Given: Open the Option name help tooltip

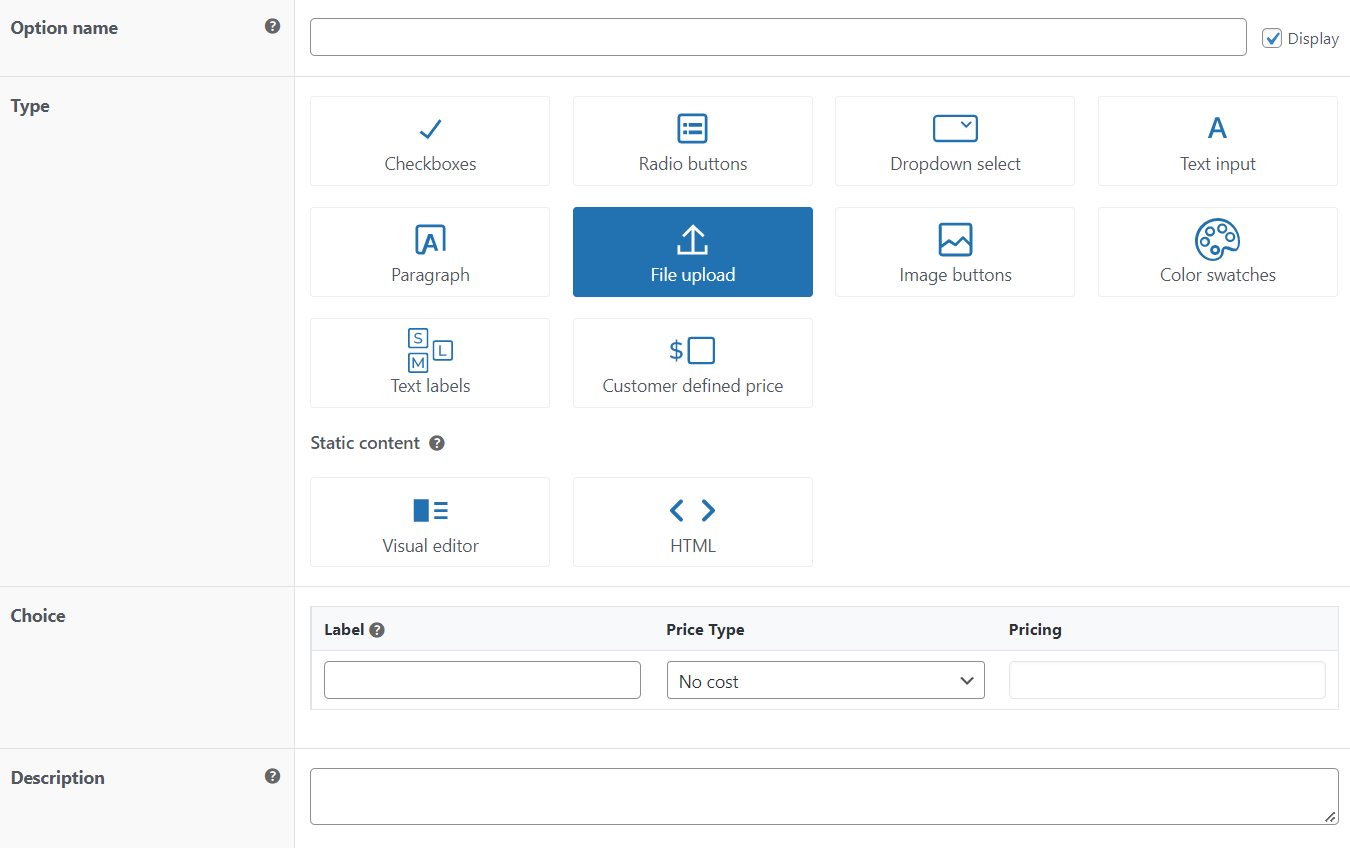Looking at the screenshot, I should 272,27.
